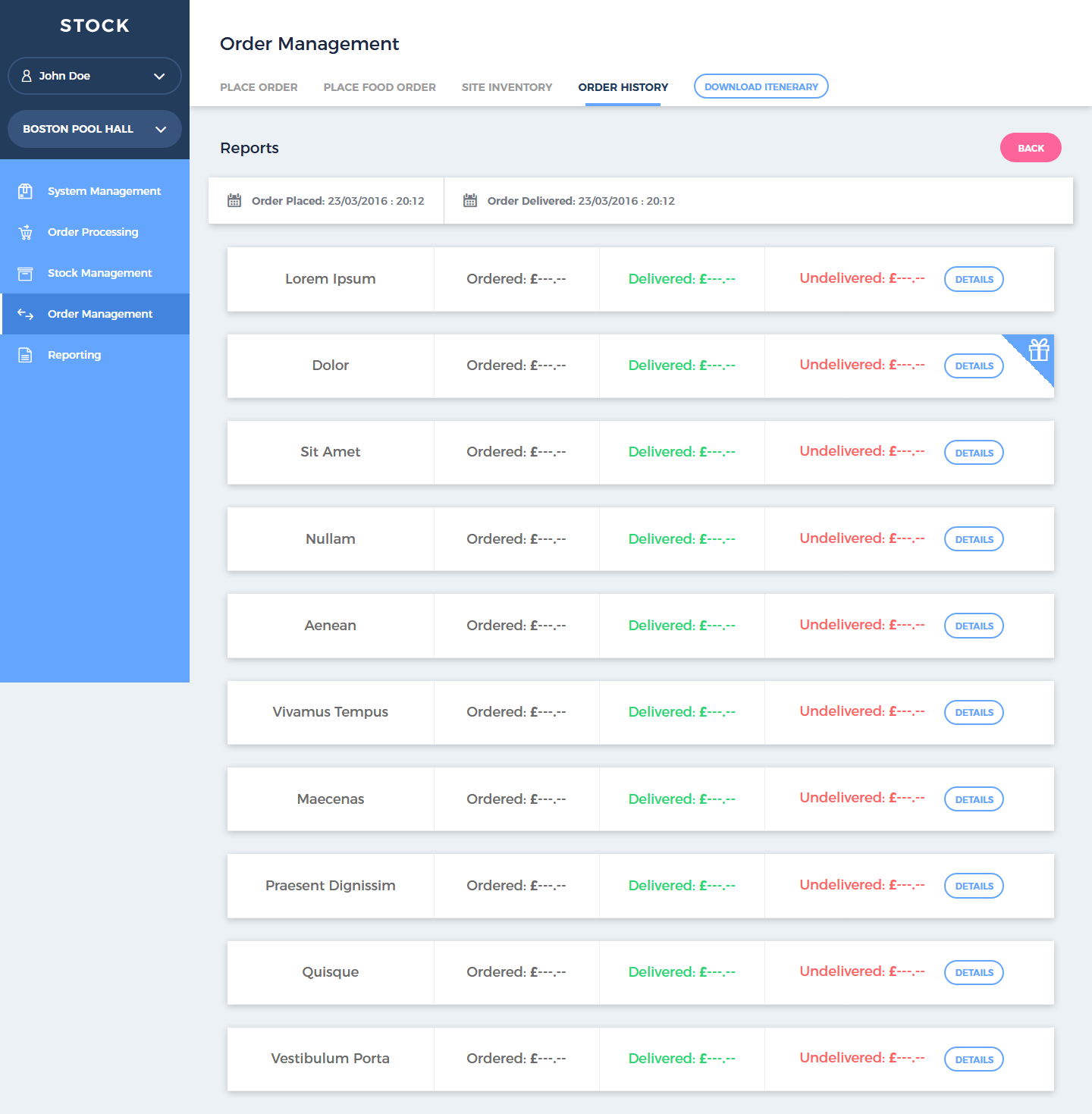Click the Order Processing cart icon

tap(25, 232)
